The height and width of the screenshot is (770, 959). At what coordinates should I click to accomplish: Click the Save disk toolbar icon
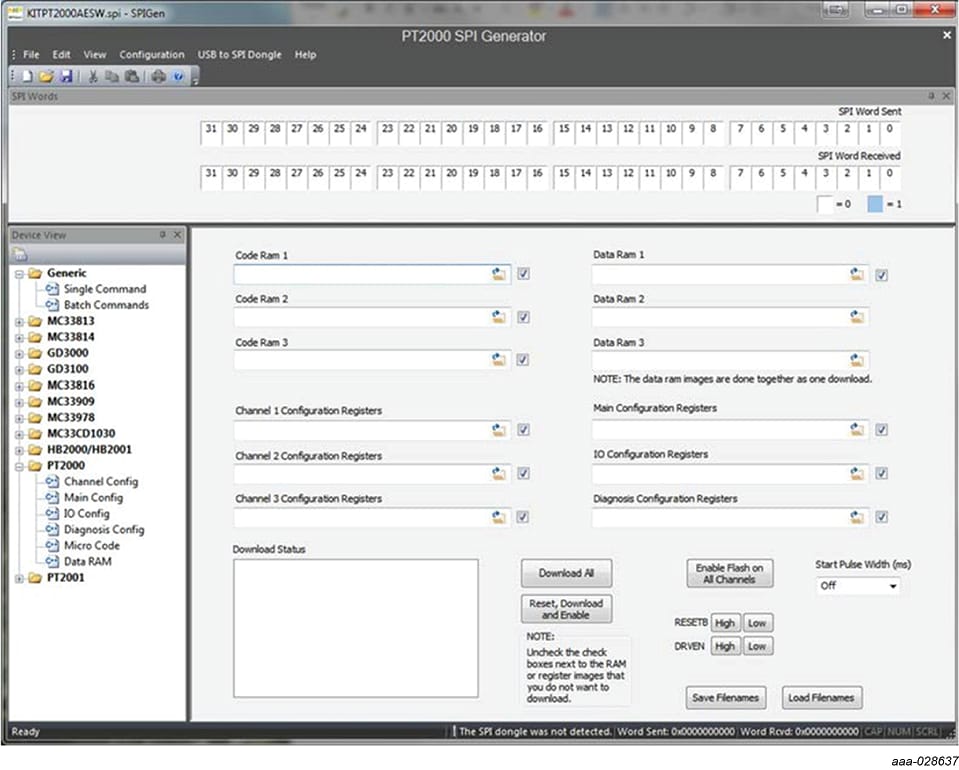coord(65,76)
